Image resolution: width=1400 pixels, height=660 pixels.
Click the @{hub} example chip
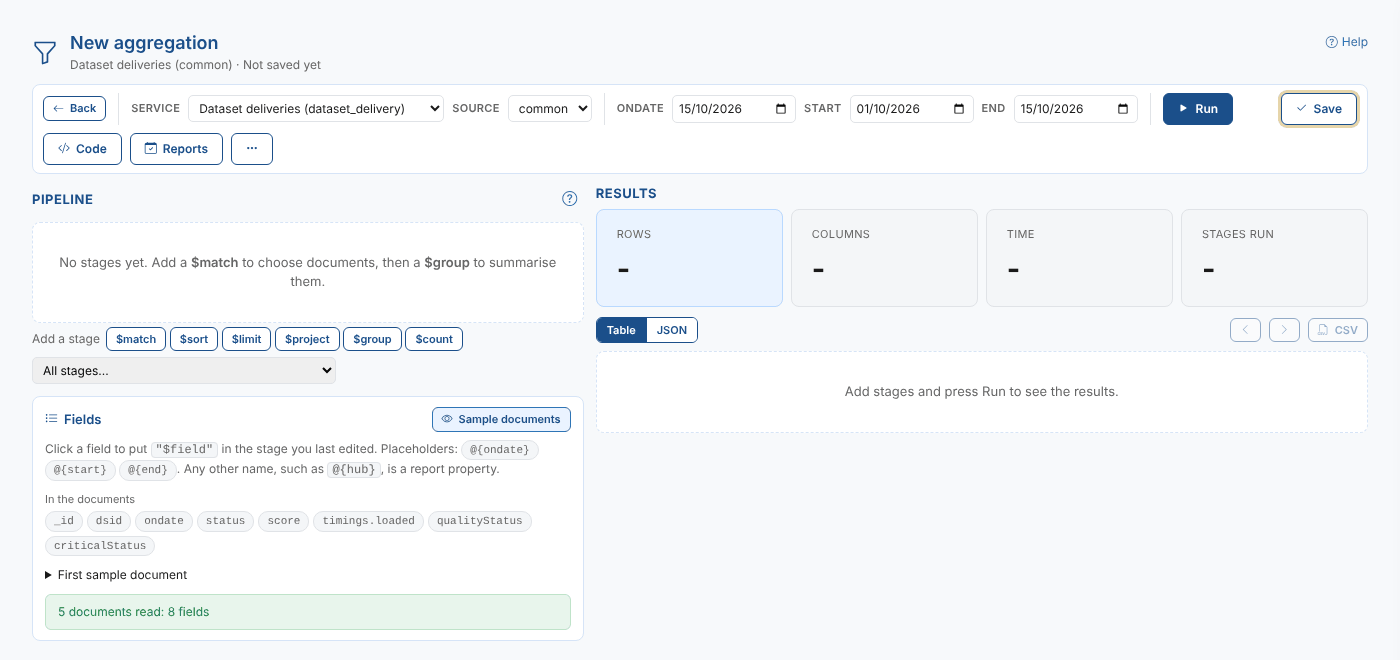[355, 469]
